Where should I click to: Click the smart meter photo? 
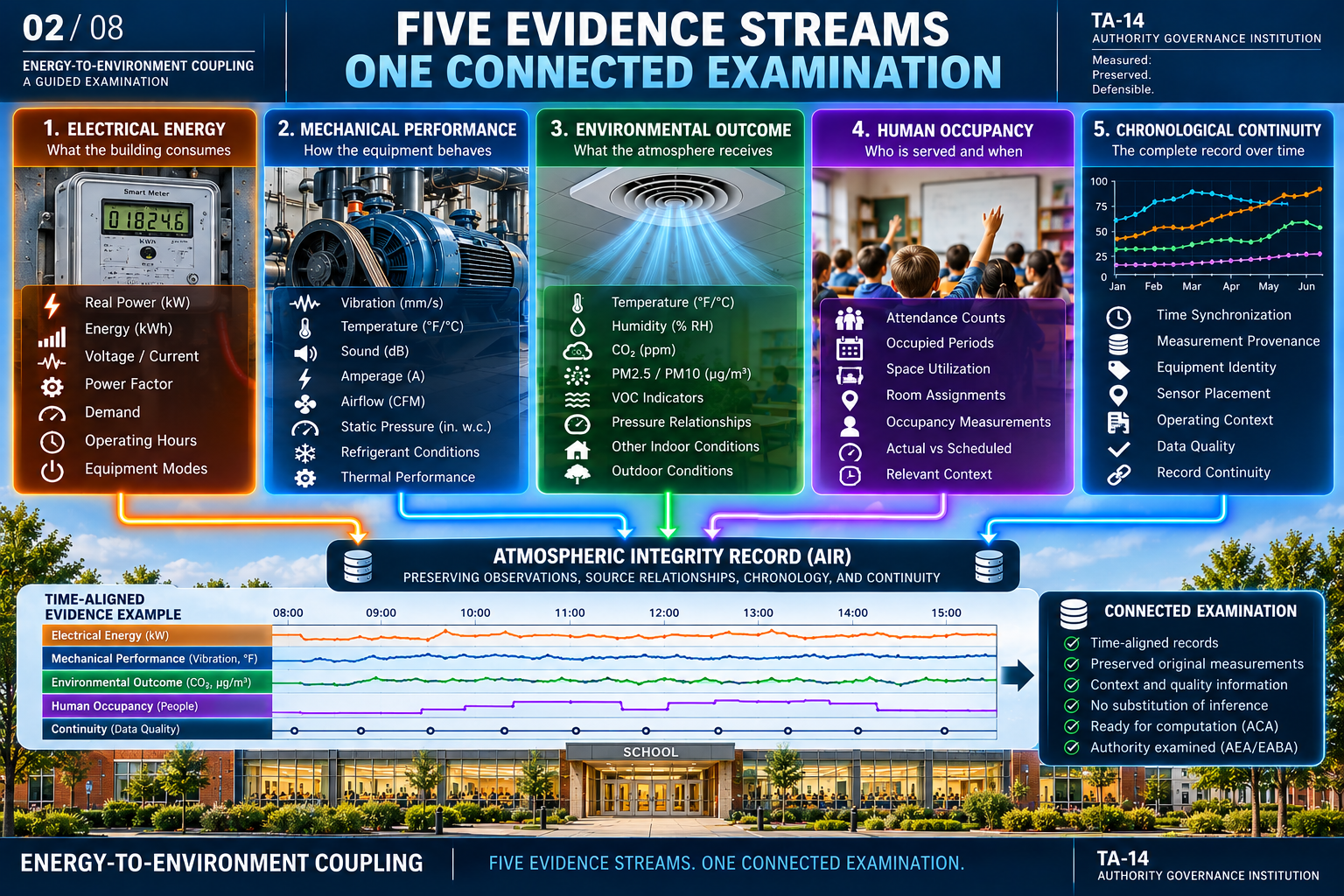(x=136, y=226)
